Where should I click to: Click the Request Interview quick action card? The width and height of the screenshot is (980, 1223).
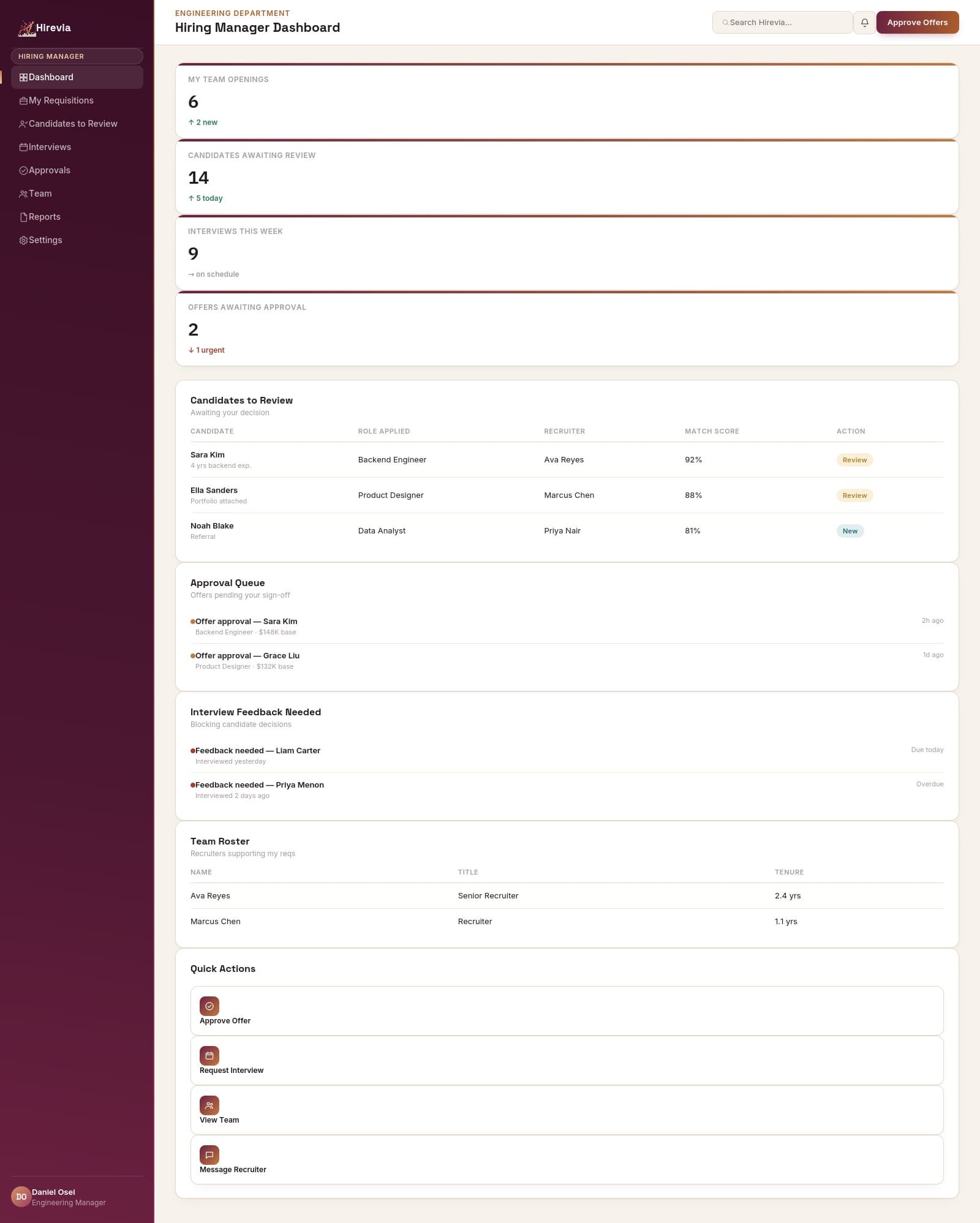[x=567, y=1060]
